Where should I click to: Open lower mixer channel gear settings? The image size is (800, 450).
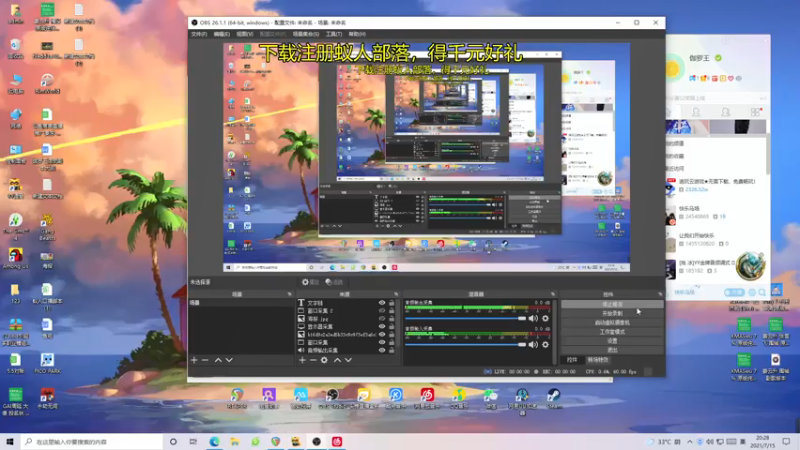pos(545,344)
